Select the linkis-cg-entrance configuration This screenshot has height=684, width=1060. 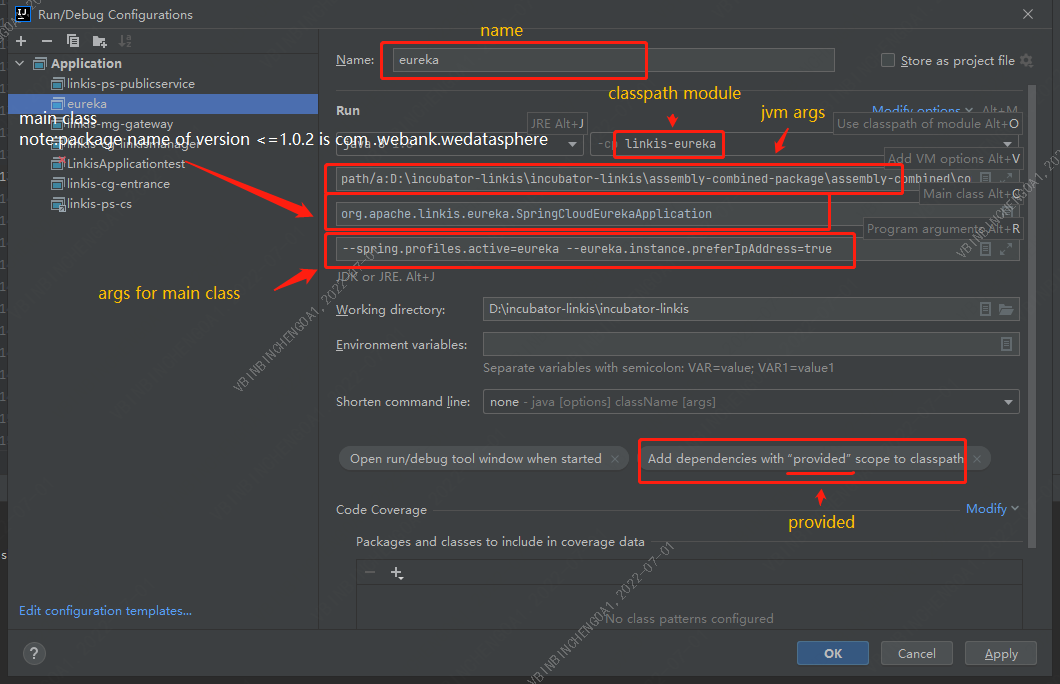(118, 184)
